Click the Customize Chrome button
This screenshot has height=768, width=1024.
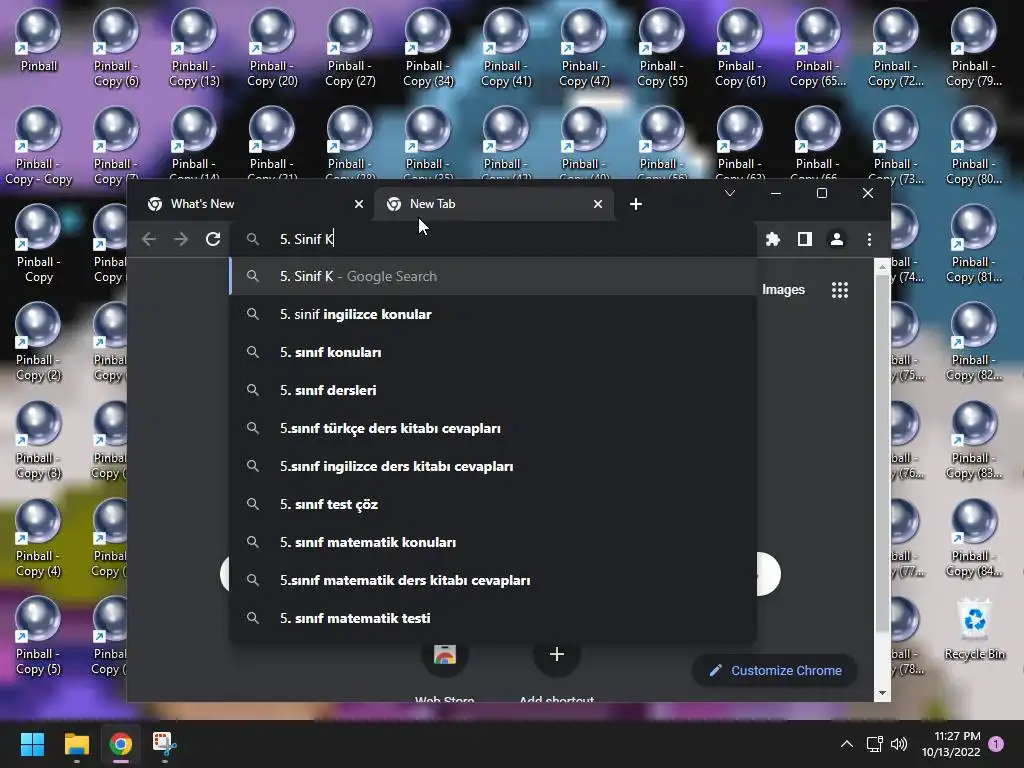click(x=775, y=671)
